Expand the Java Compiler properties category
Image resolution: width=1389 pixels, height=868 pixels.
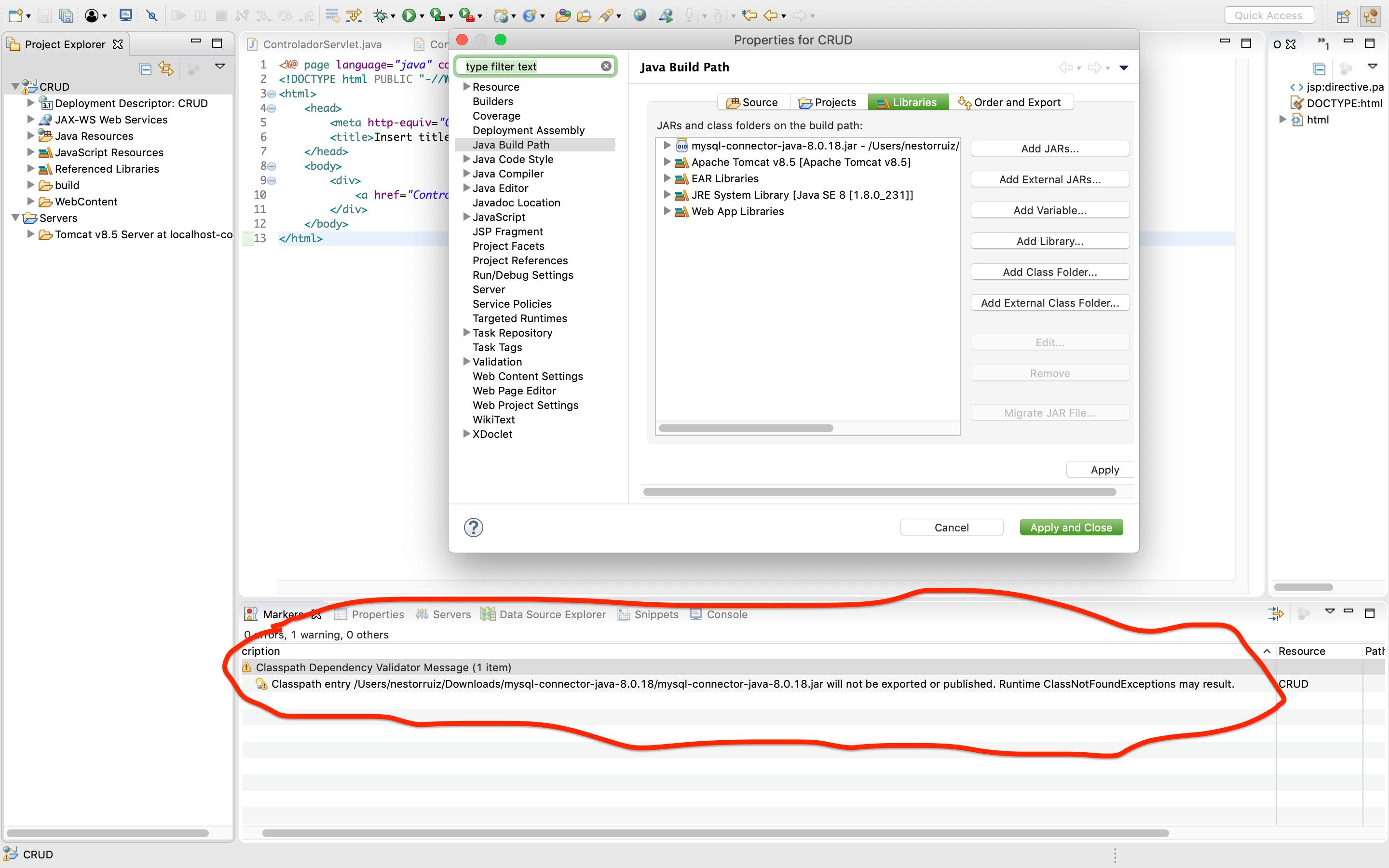[x=466, y=174]
